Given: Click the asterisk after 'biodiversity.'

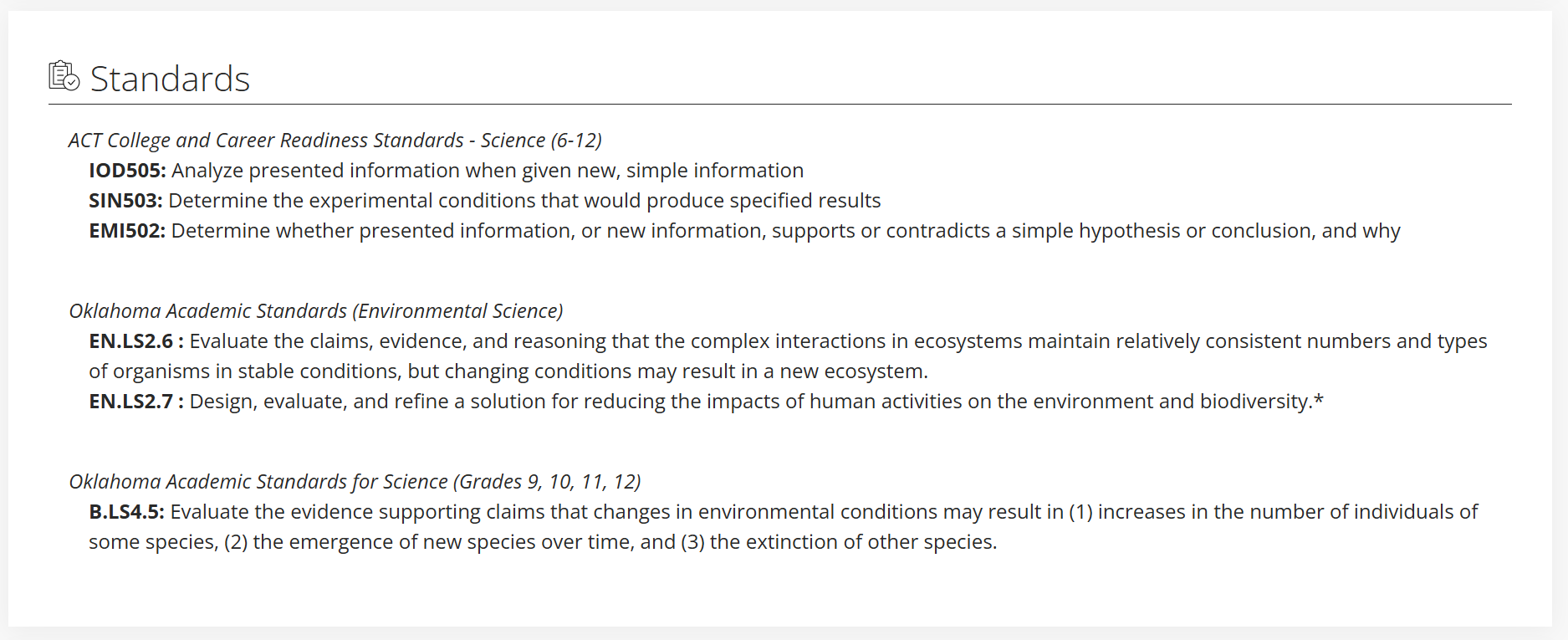Looking at the screenshot, I should 1319,400.
